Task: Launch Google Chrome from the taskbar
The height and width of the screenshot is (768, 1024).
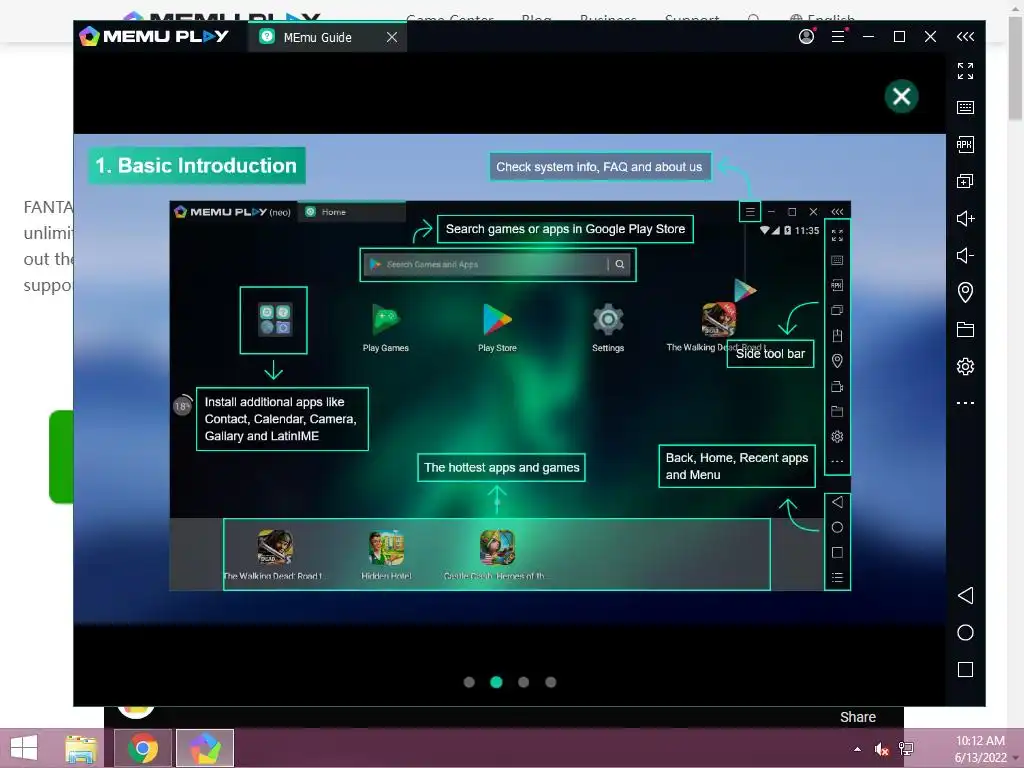Action: coord(142,748)
